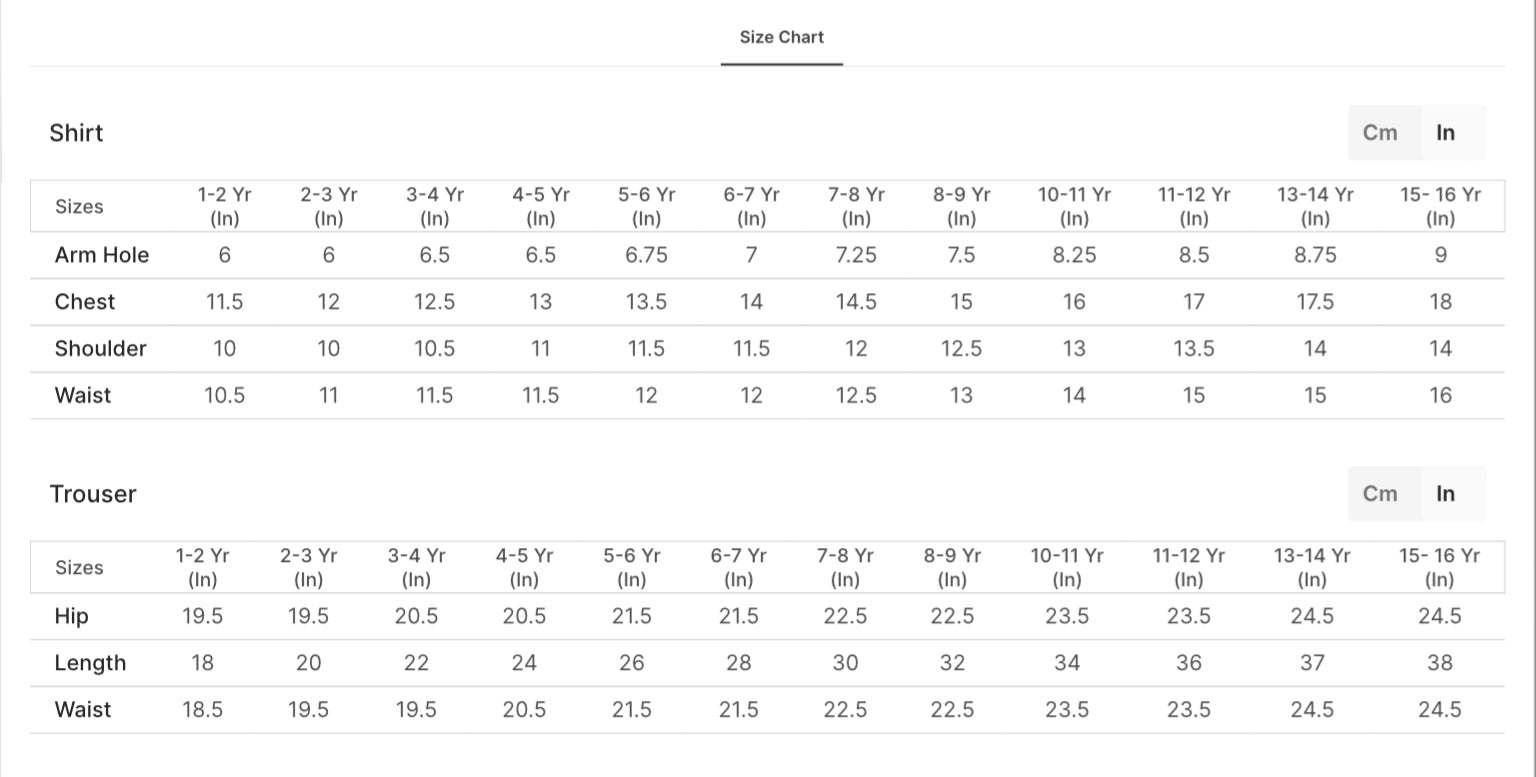The width and height of the screenshot is (1536, 777).
Task: Click the Chest row label
Action: pyautogui.click(x=85, y=302)
